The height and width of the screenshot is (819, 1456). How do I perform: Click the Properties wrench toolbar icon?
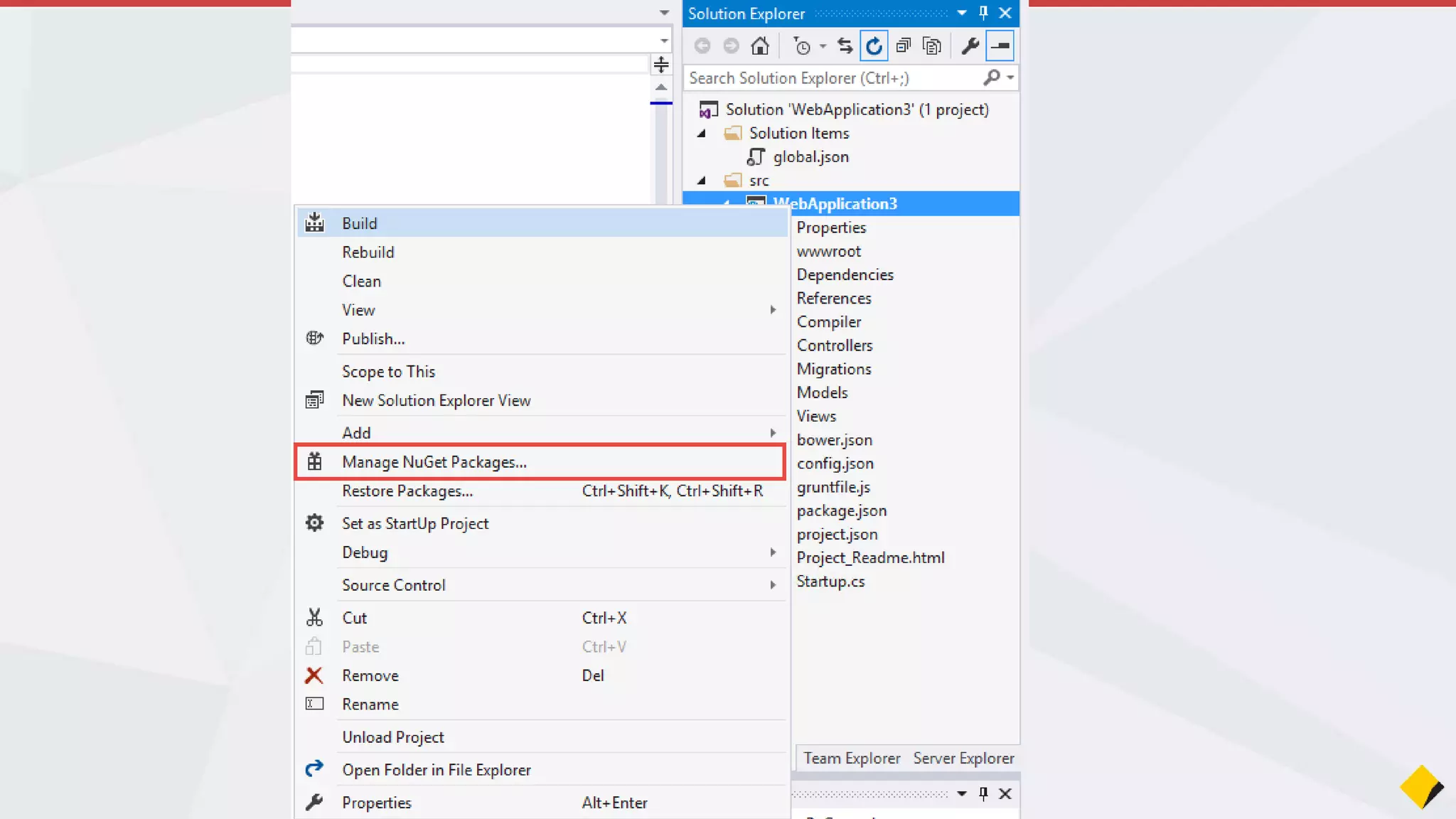pyautogui.click(x=970, y=46)
